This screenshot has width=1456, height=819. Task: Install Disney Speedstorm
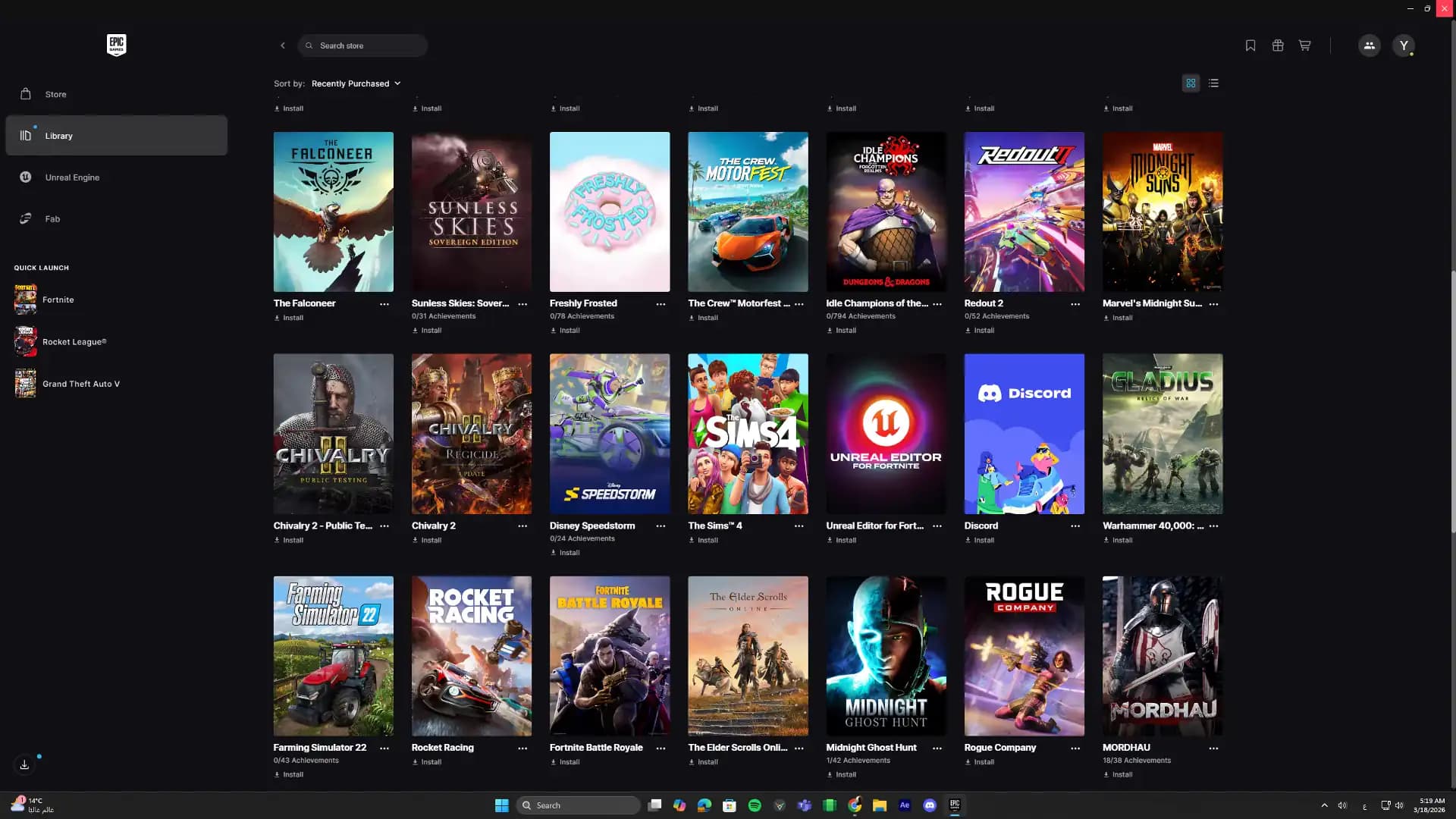[x=565, y=553]
